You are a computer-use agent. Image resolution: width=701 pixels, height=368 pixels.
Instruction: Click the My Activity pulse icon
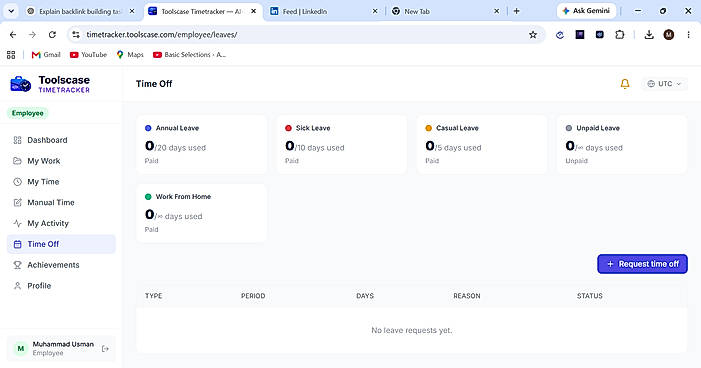pyautogui.click(x=17, y=223)
